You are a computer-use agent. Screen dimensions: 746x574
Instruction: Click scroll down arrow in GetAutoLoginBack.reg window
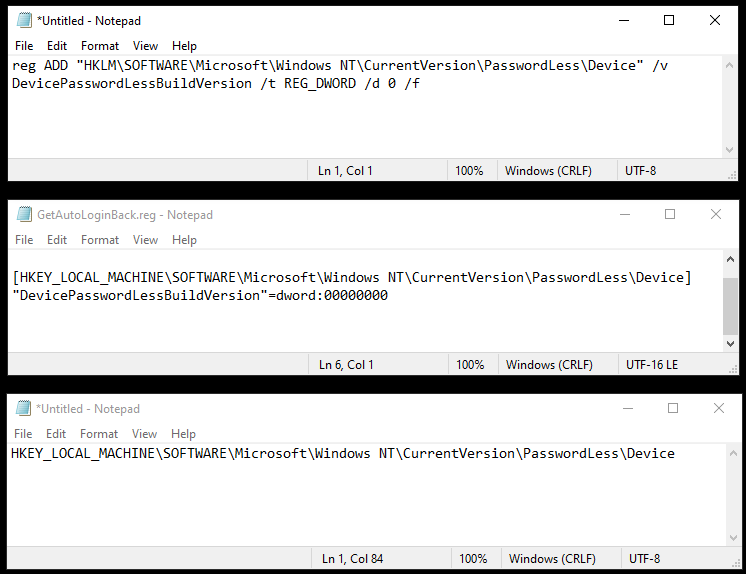(730, 344)
